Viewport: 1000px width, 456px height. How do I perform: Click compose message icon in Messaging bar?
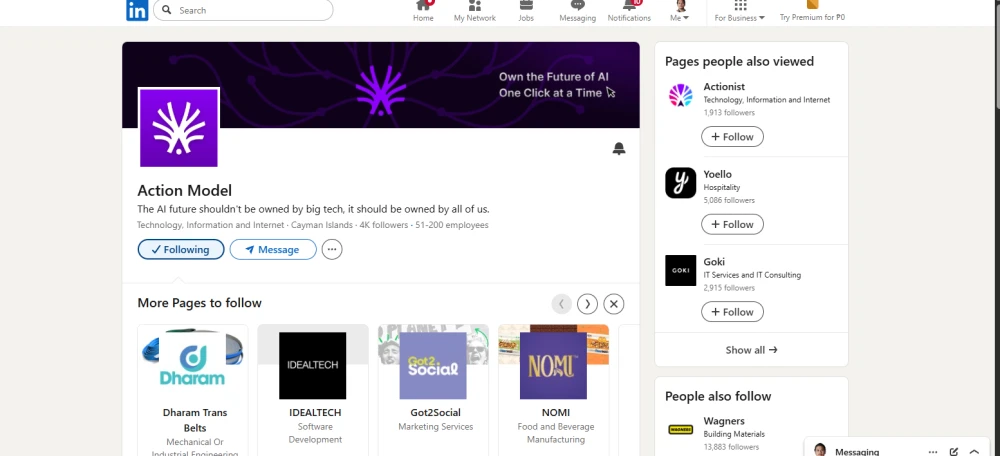(x=953, y=452)
